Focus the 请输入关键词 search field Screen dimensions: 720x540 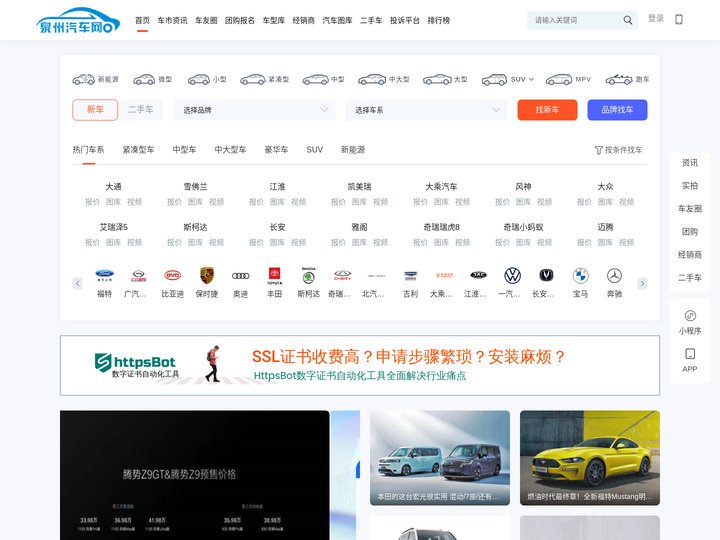pyautogui.click(x=576, y=20)
